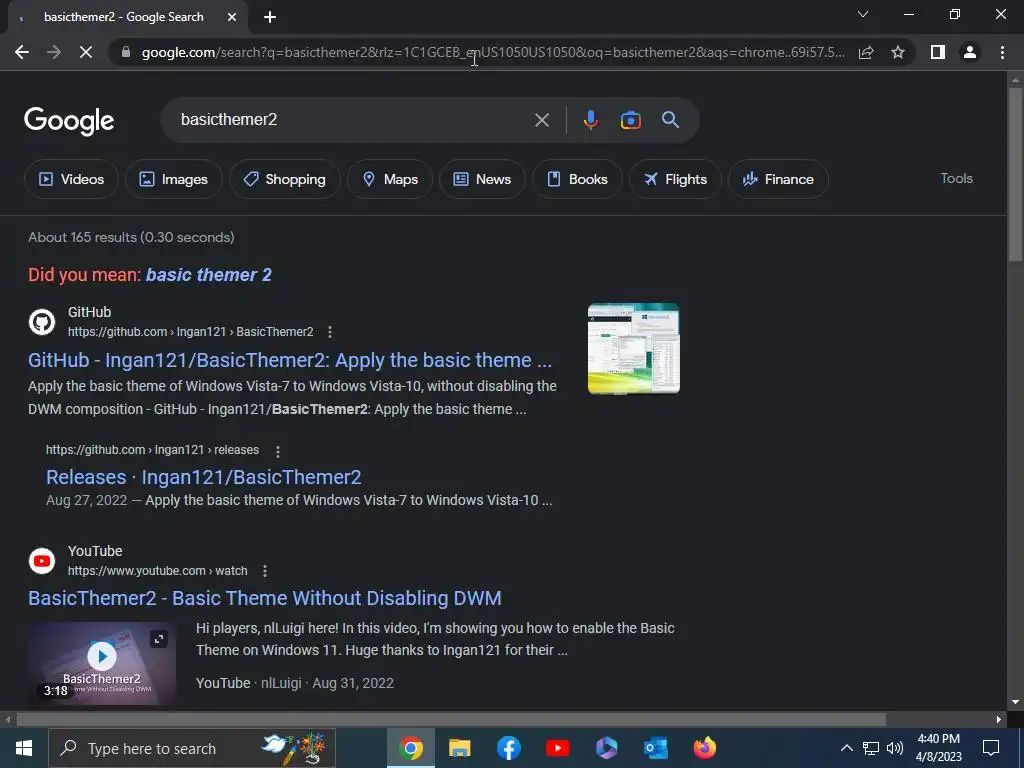Viewport: 1024px width, 768px height.
Task: Submit search with magnifier icon
Action: tap(670, 120)
